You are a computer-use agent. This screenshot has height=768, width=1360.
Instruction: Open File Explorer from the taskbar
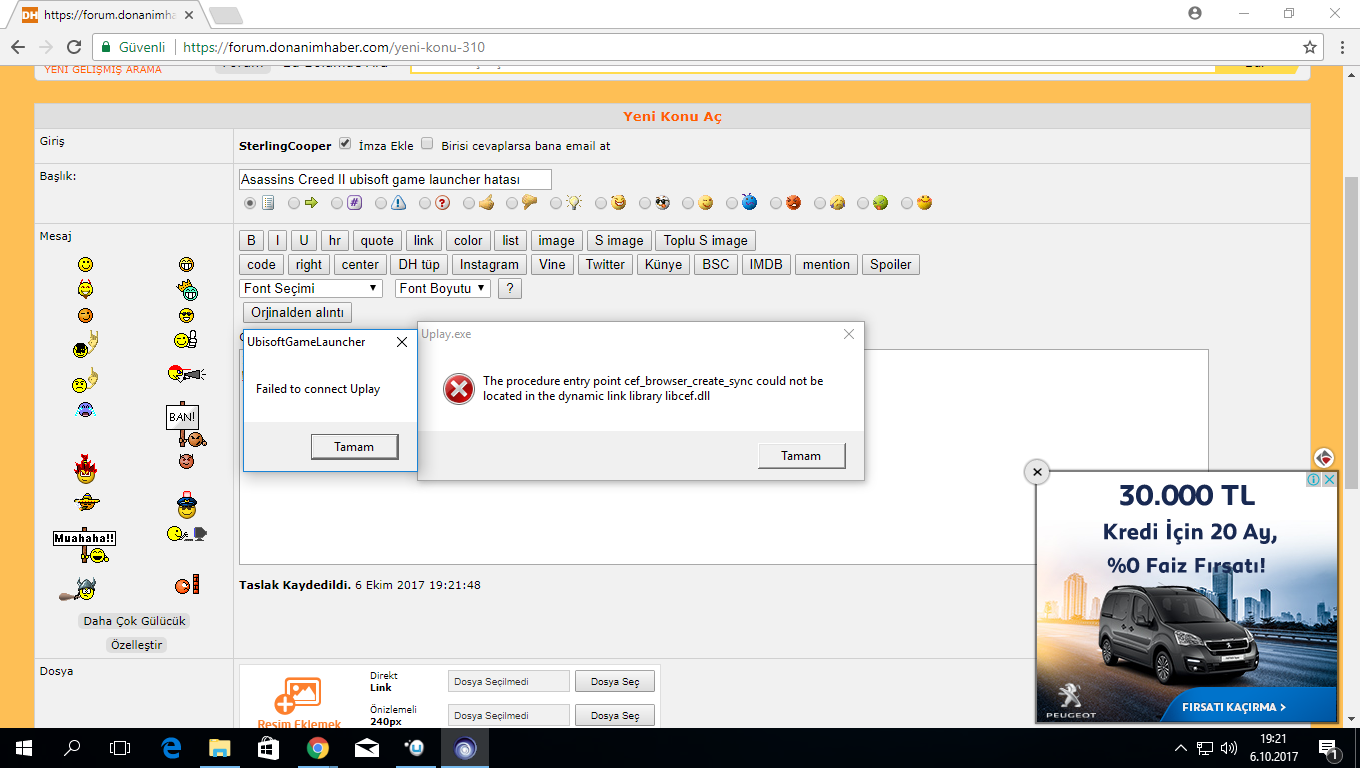click(x=220, y=747)
